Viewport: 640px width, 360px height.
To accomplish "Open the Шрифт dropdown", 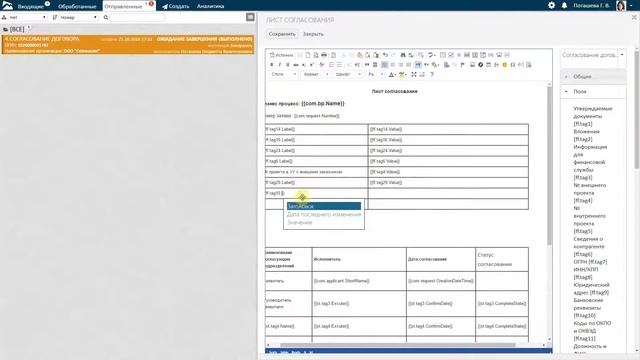I will pyautogui.click(x=348, y=74).
